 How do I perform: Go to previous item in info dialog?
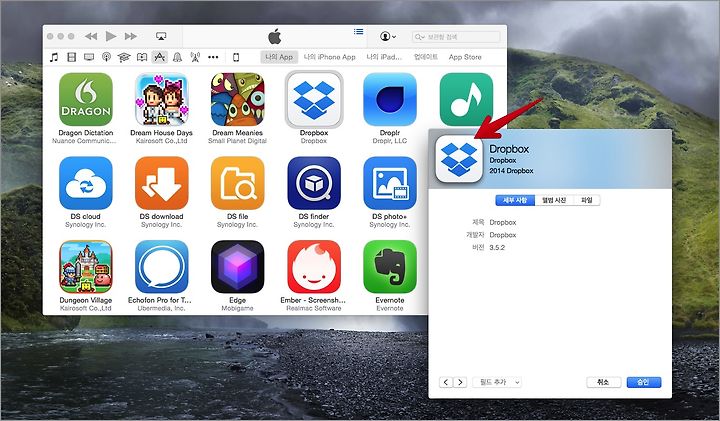point(446,382)
